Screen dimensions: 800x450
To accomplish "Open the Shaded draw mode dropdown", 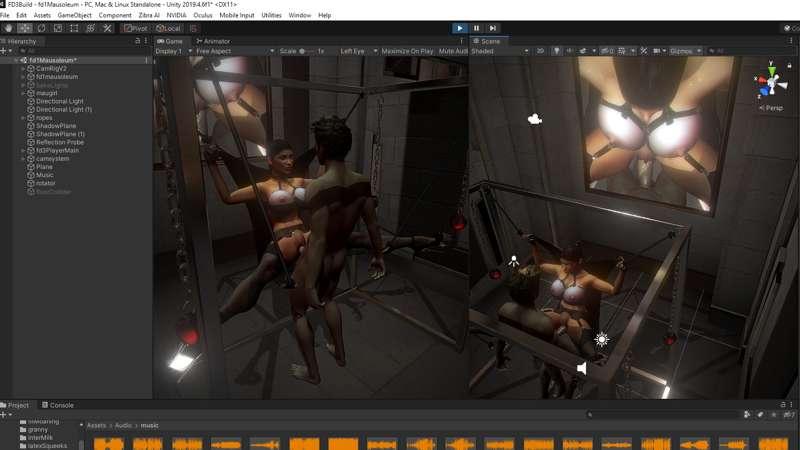I will tap(499, 51).
